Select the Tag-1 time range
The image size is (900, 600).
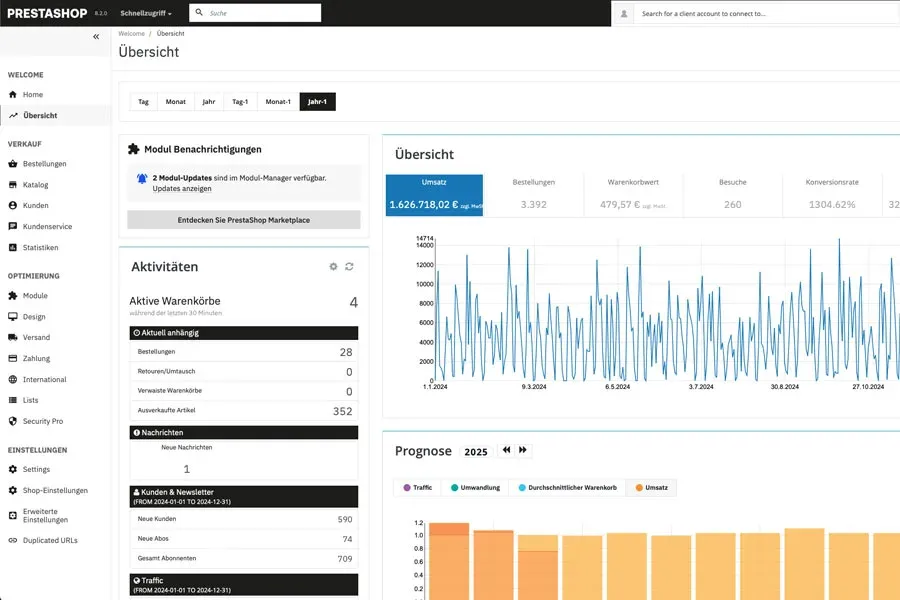pyautogui.click(x=240, y=102)
